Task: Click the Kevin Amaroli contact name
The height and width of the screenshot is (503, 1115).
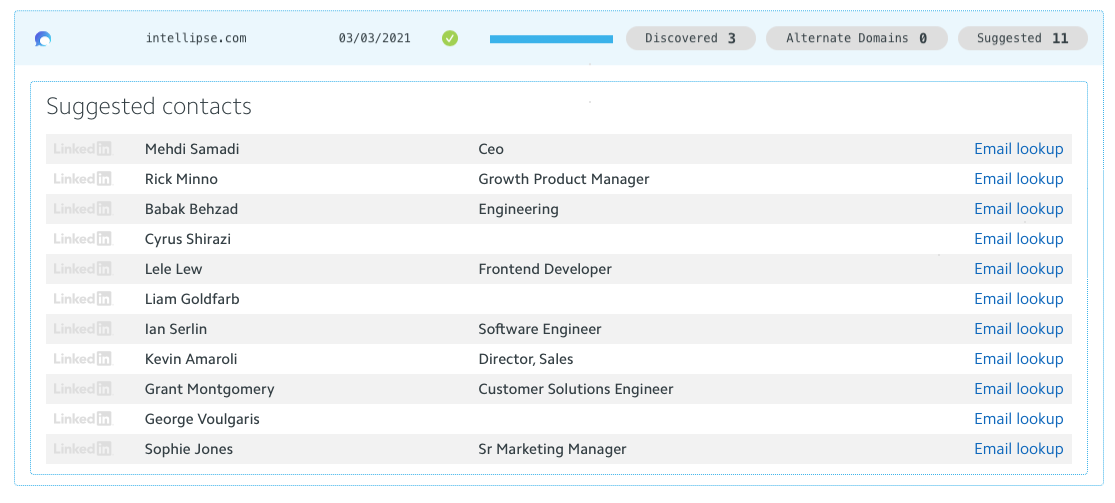Action: [x=191, y=359]
